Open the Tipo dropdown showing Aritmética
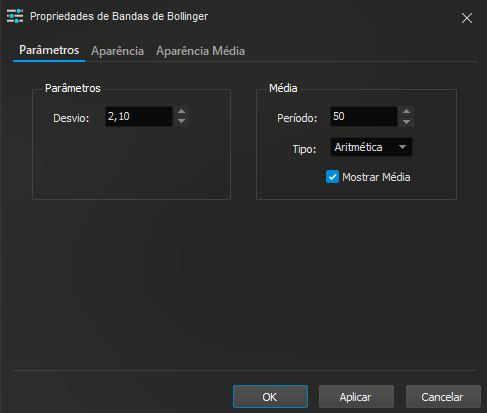This screenshot has height=413, width=487. click(371, 147)
